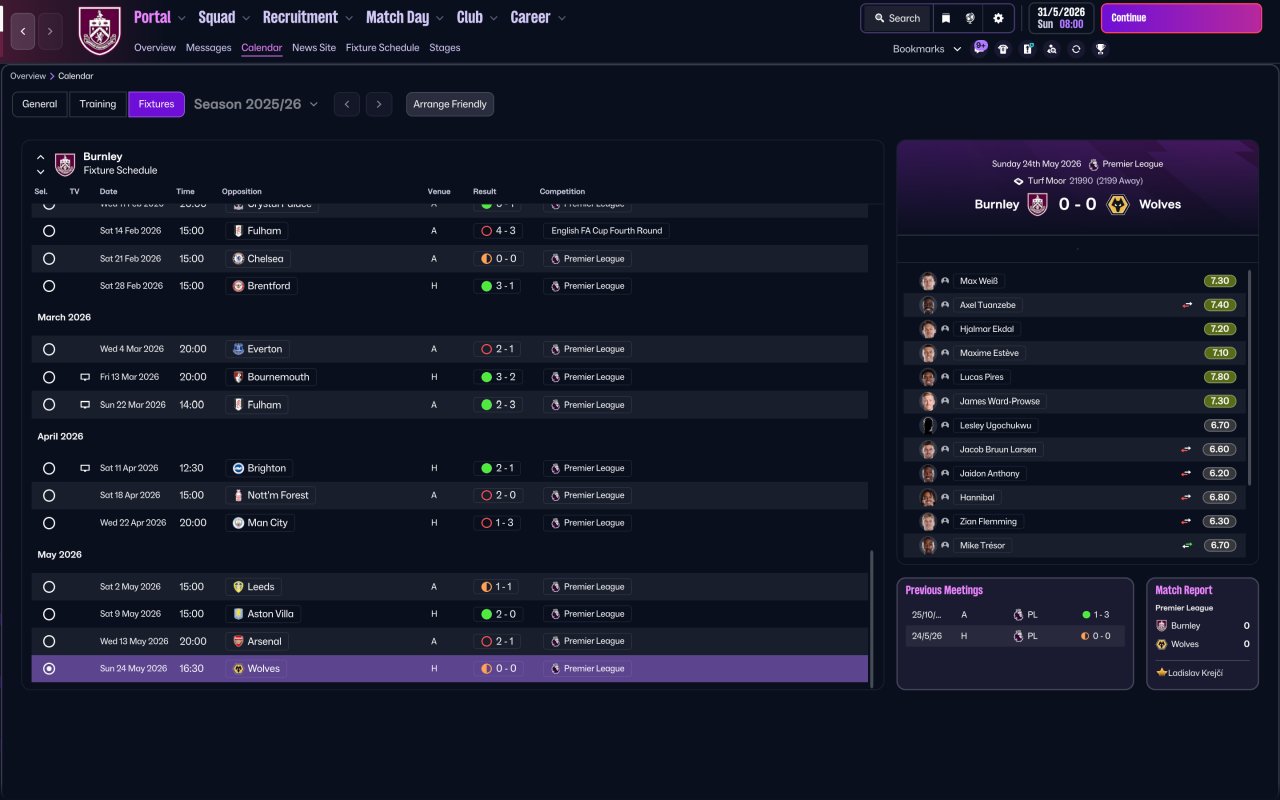Click the Burnley club crest in header

point(99,31)
